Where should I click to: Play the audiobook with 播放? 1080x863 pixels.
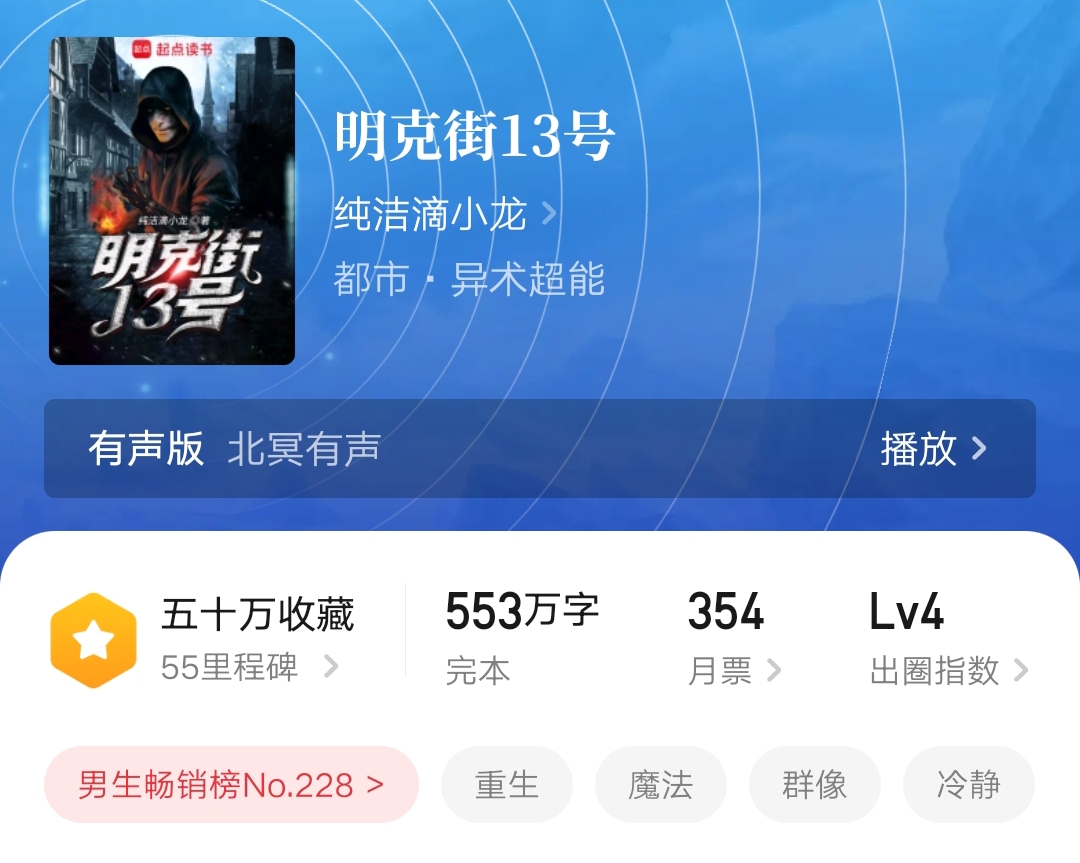click(919, 448)
